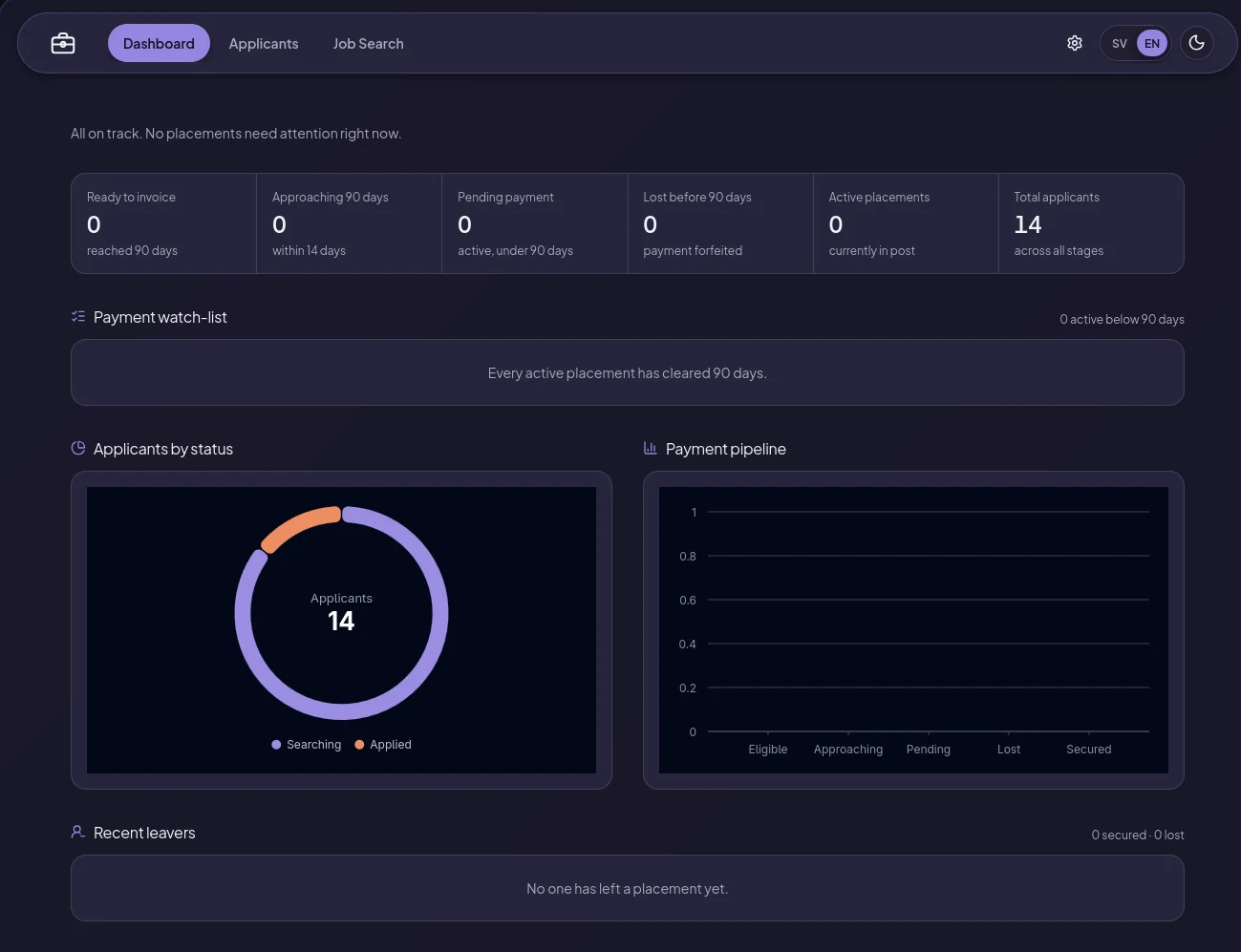Click 'payment forfeited' caption

point(693,250)
